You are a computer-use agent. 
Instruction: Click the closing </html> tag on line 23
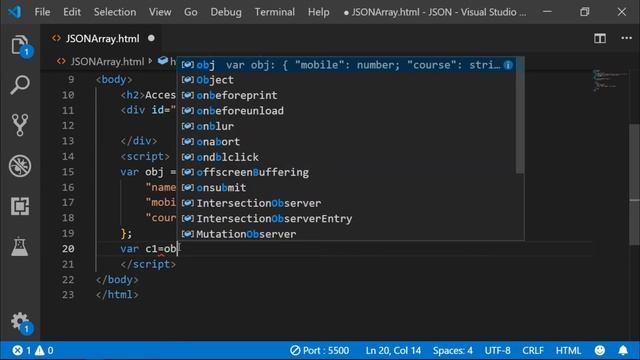117,295
